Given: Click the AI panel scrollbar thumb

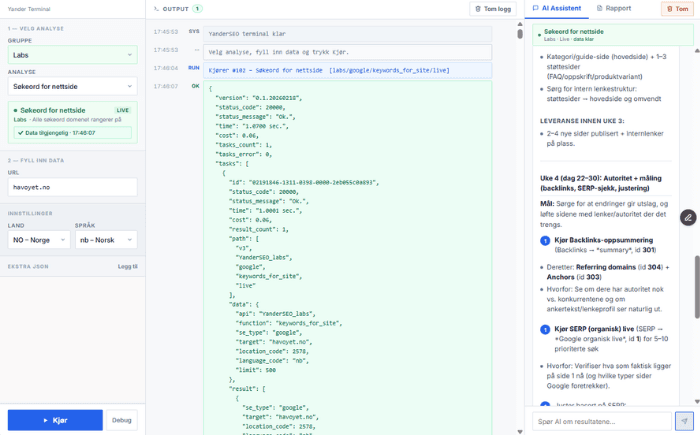Looking at the screenshot, I should point(697,287).
